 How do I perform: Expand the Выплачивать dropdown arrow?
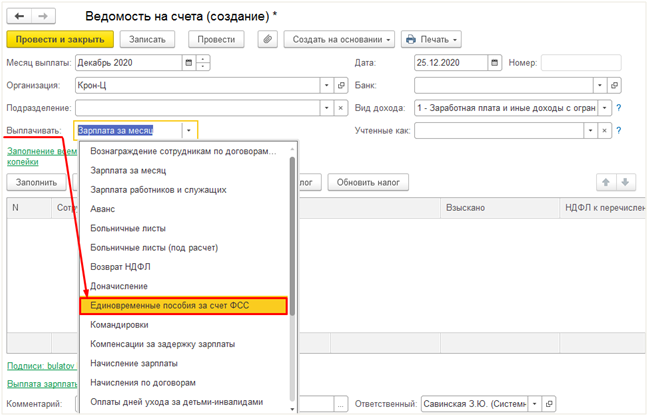tap(188, 130)
